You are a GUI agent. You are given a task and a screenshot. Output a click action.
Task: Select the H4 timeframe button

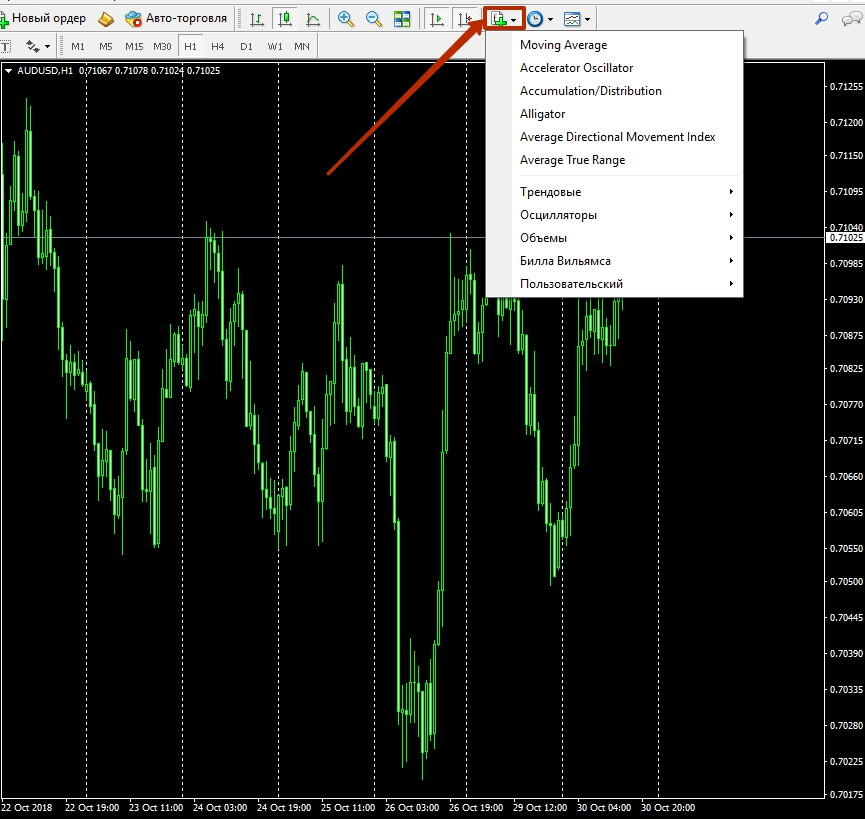[x=218, y=46]
